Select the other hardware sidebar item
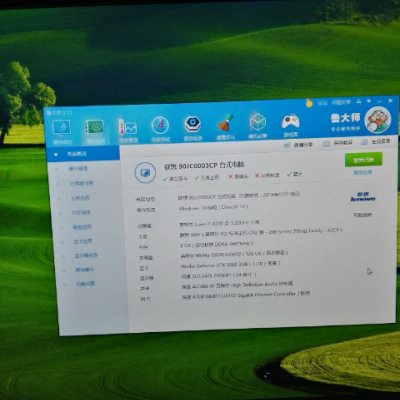 point(85,270)
